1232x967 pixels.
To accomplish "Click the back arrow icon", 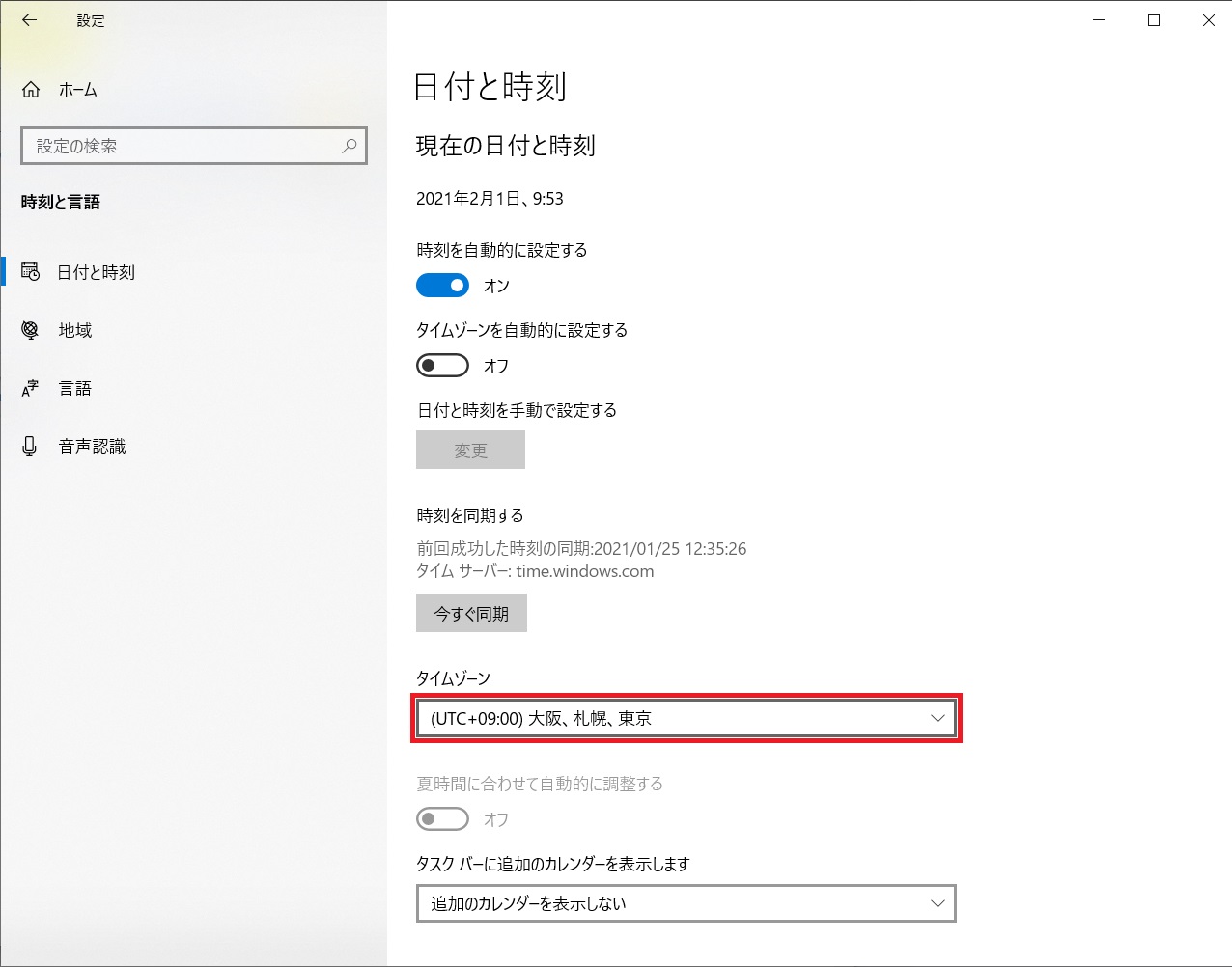I will pos(30,19).
